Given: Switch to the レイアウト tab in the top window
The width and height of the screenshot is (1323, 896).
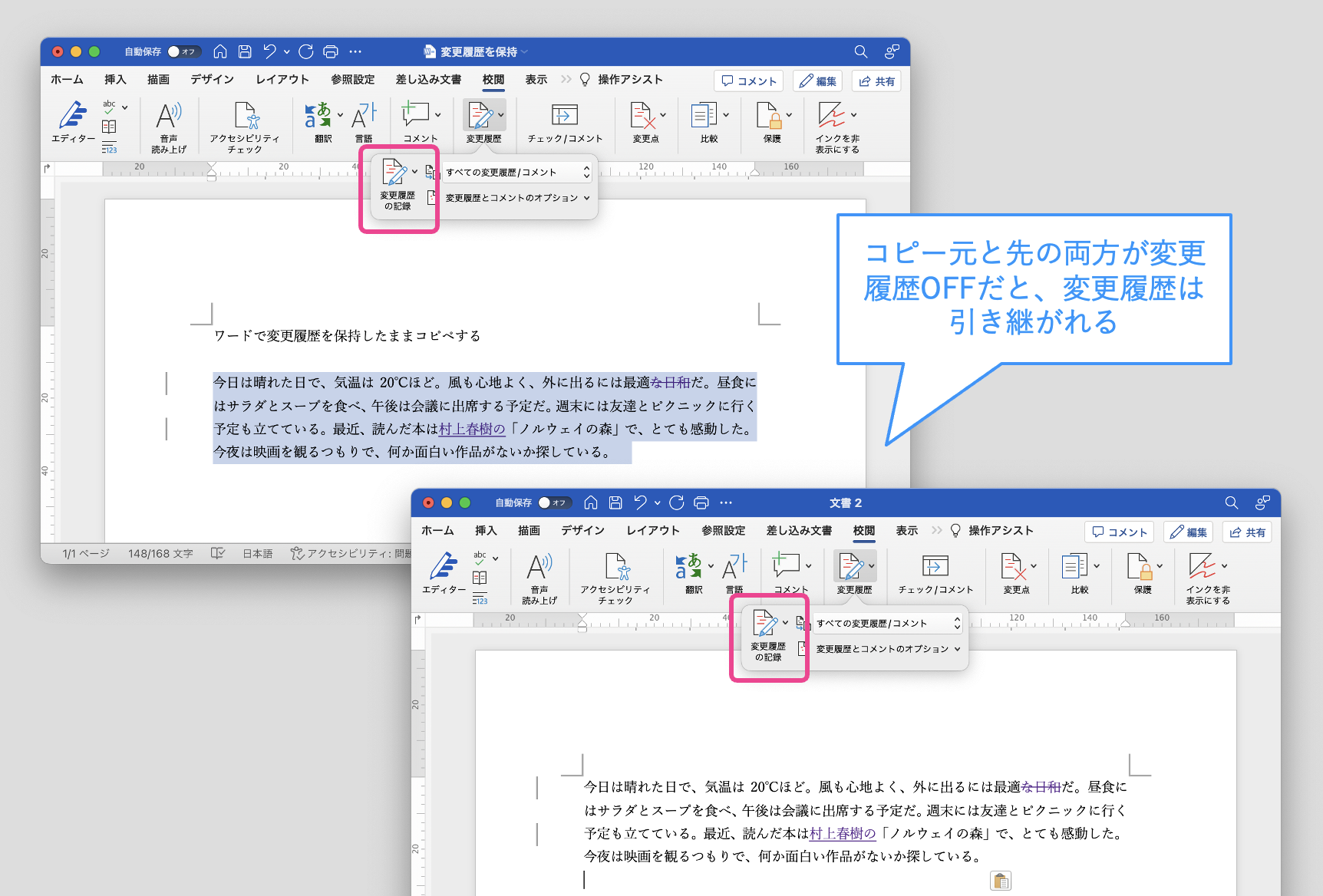Looking at the screenshot, I should coord(282,79).
